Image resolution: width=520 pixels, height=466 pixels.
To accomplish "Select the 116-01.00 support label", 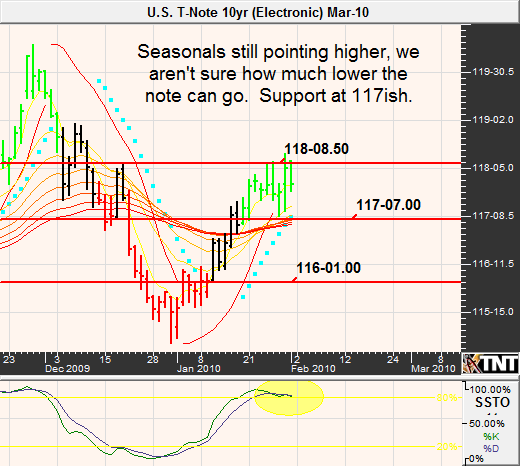I will pyautogui.click(x=328, y=268).
